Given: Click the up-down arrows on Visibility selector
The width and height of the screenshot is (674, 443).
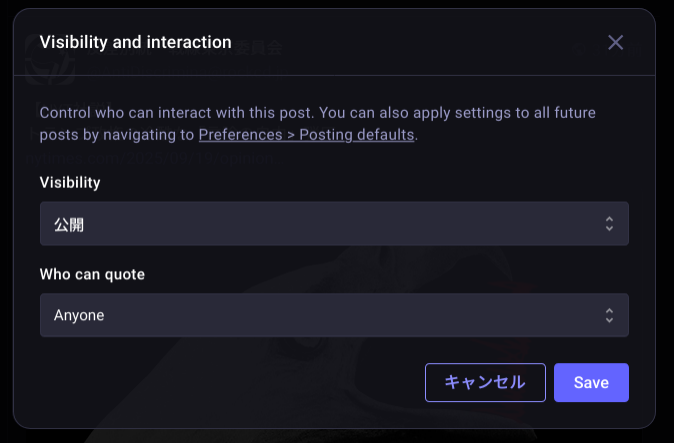Looking at the screenshot, I should (x=609, y=224).
